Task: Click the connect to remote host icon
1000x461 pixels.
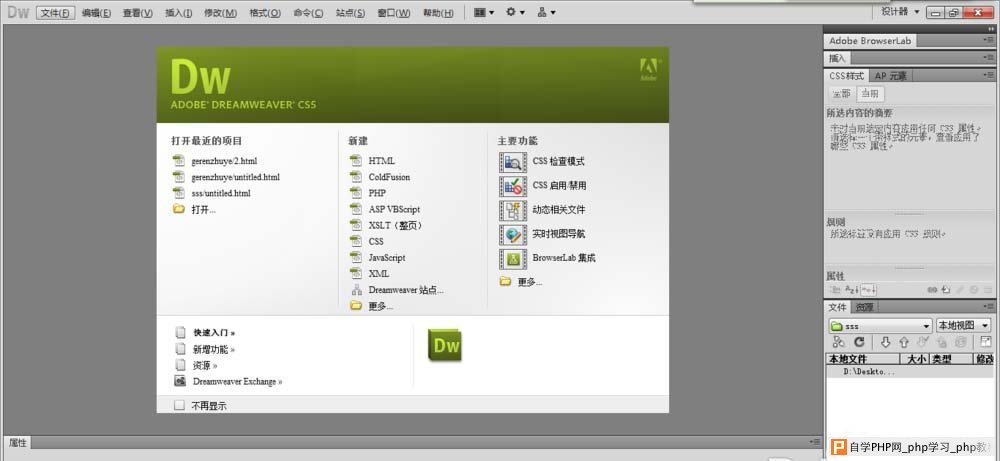Action: coord(838,342)
